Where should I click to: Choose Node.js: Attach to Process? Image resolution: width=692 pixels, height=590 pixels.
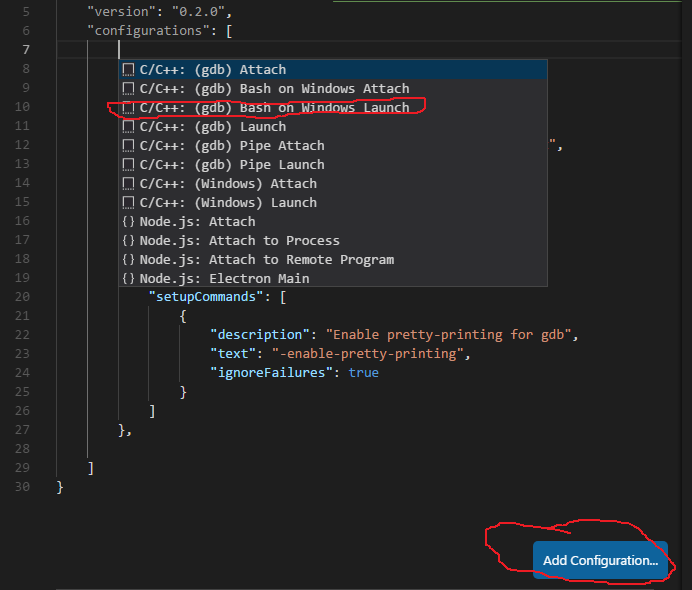point(333,241)
